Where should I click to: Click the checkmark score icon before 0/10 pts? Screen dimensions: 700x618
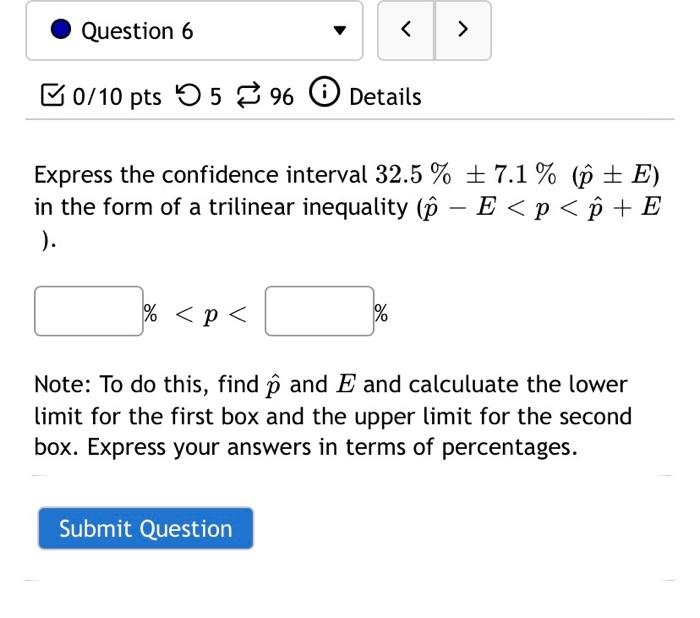click(x=52, y=95)
